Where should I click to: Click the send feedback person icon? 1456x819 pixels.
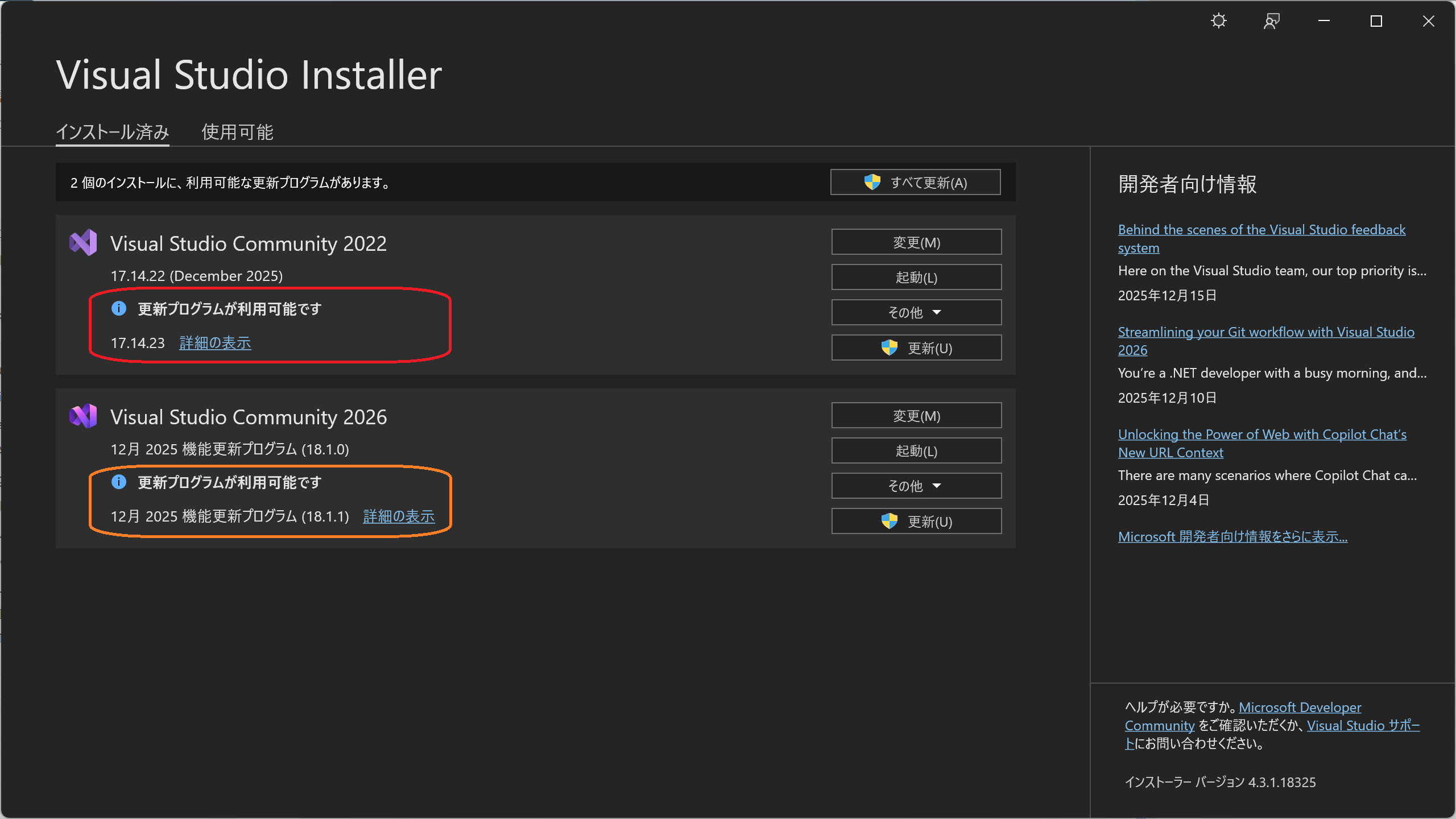[x=1271, y=21]
